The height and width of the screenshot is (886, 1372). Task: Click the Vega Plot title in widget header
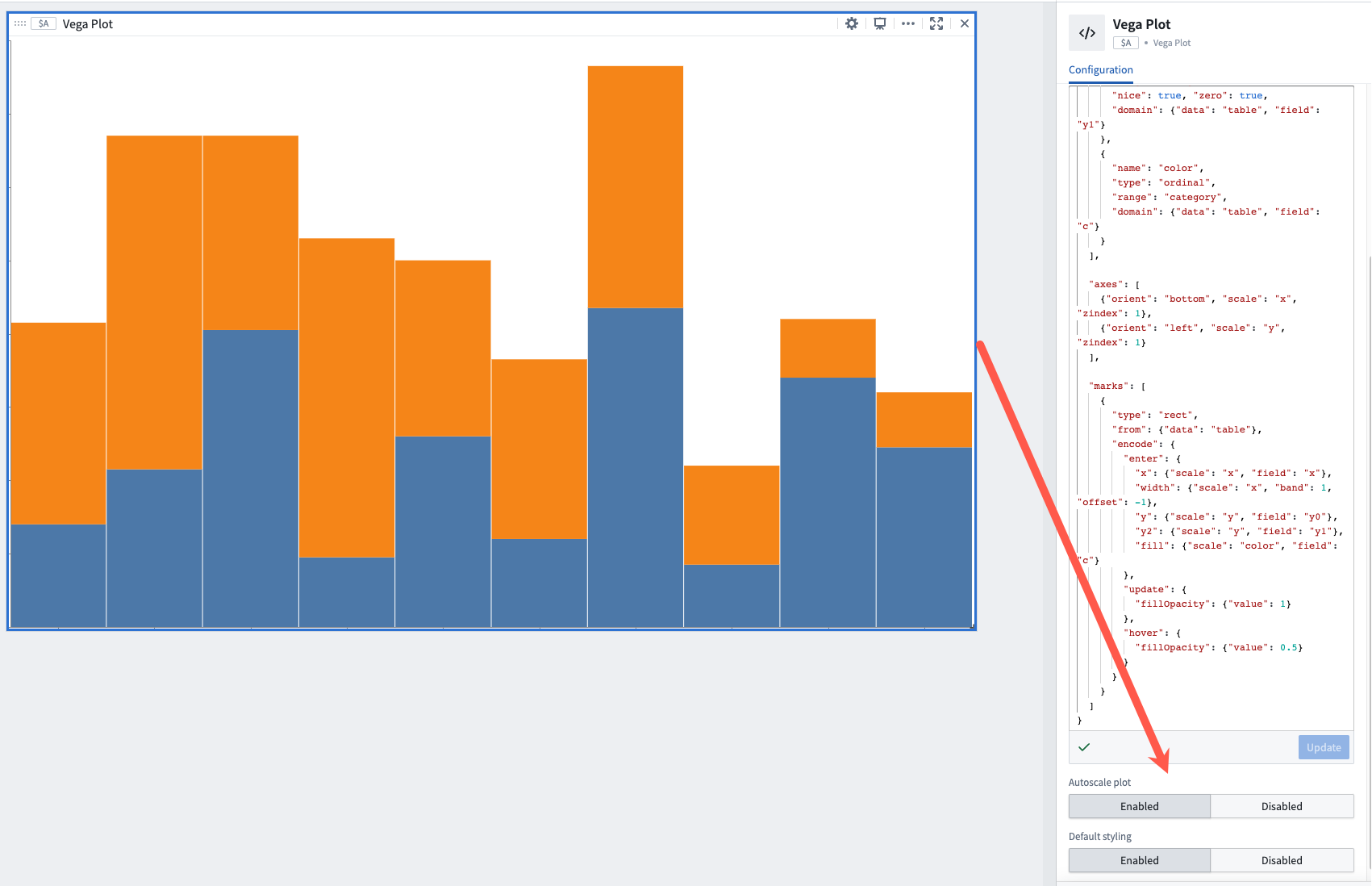coord(88,24)
